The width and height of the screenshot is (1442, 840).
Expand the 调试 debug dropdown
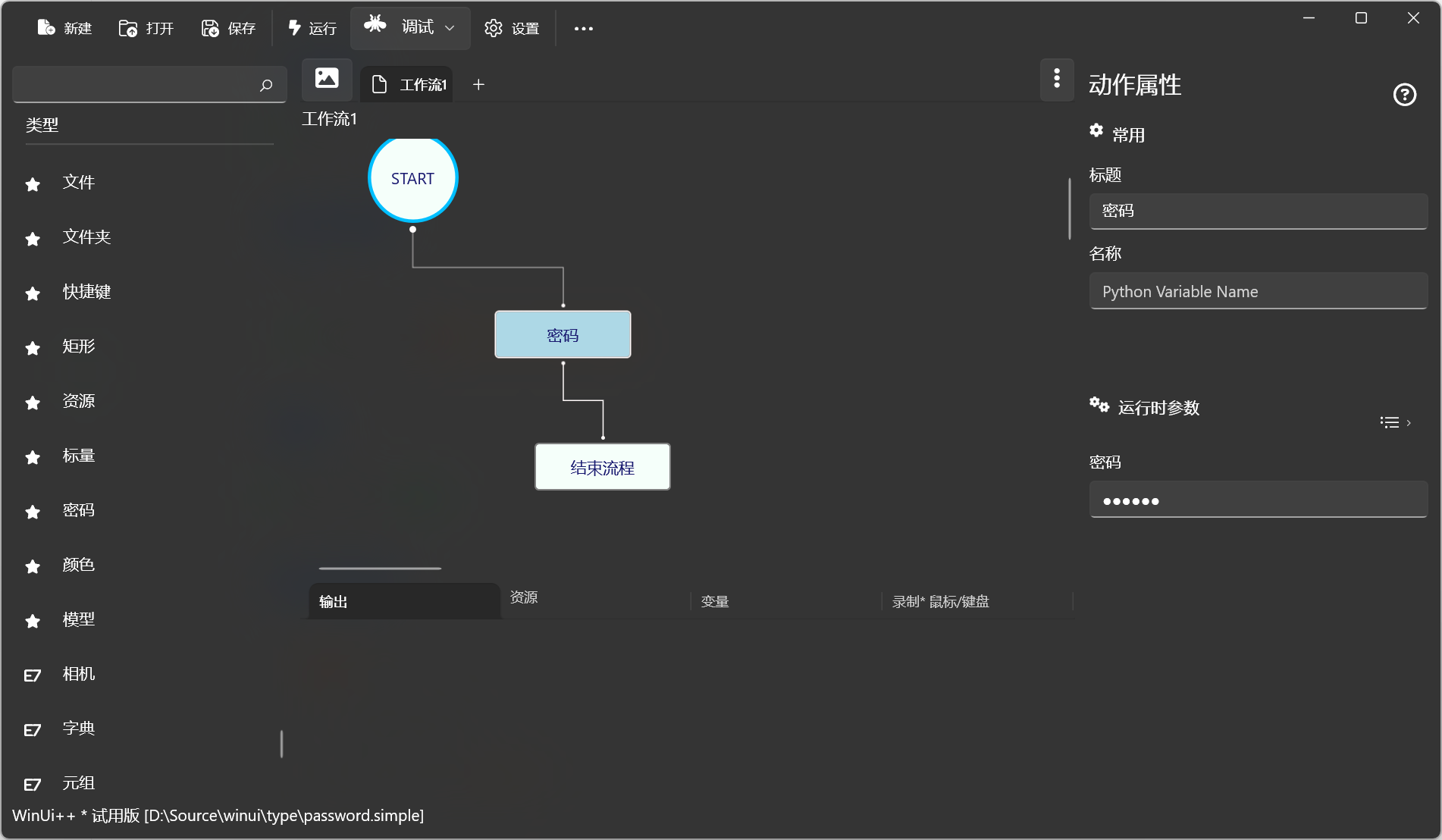(x=450, y=28)
